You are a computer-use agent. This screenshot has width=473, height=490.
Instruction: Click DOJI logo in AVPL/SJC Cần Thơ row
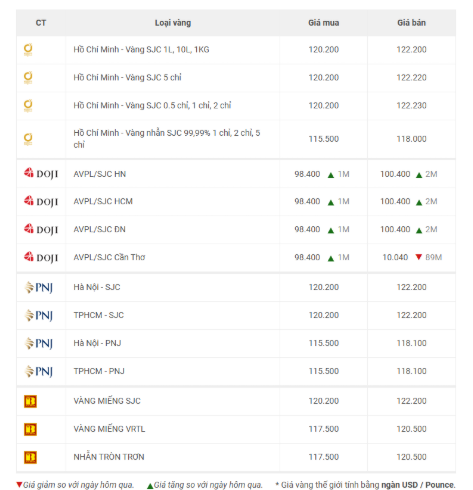click(41, 257)
